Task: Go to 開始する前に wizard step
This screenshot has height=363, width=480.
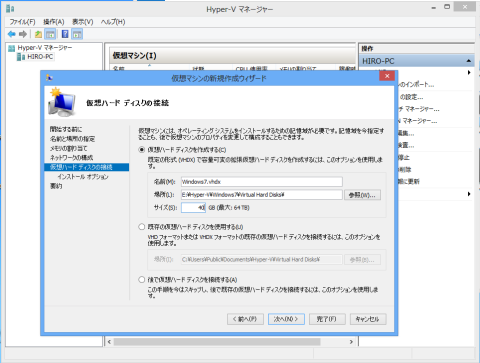Action: tap(66, 129)
